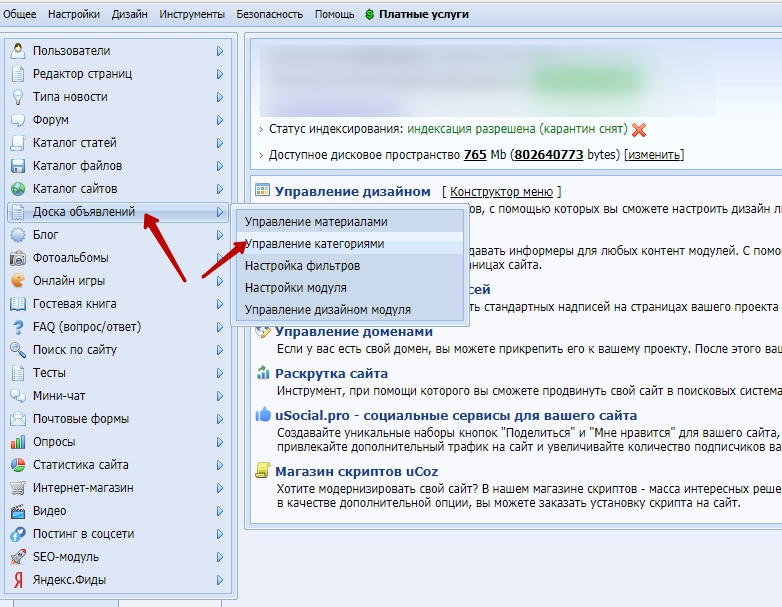Click the red X next to indexing status
782x607 pixels.
click(639, 130)
